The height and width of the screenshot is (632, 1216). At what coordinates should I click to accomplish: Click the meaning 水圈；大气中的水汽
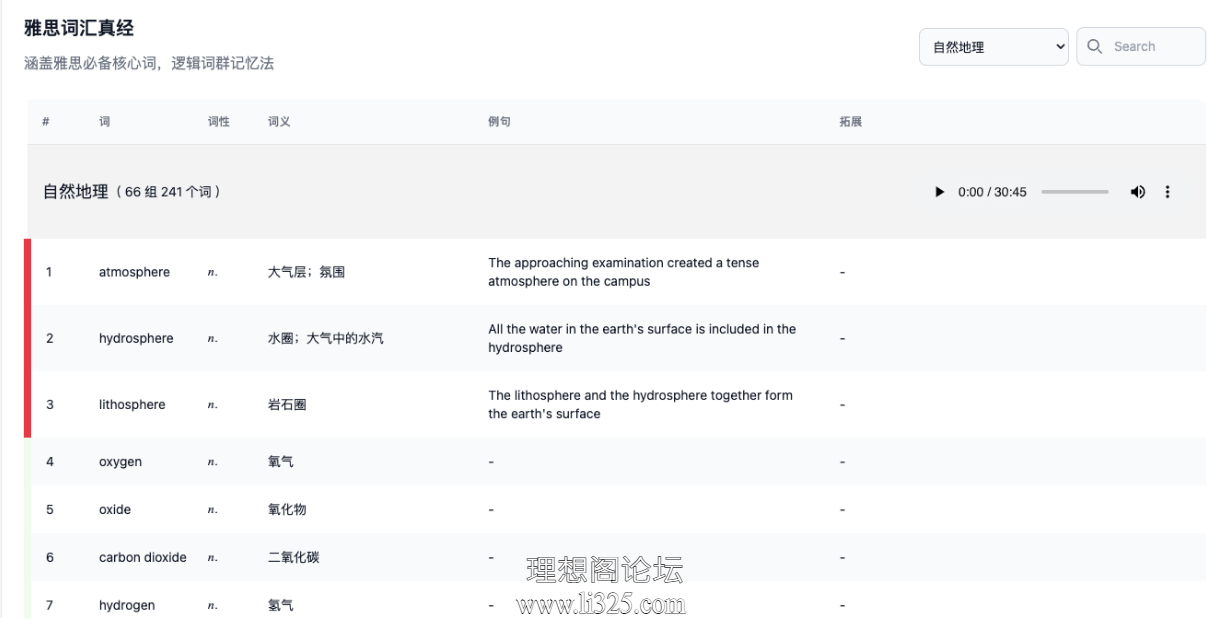coord(325,338)
